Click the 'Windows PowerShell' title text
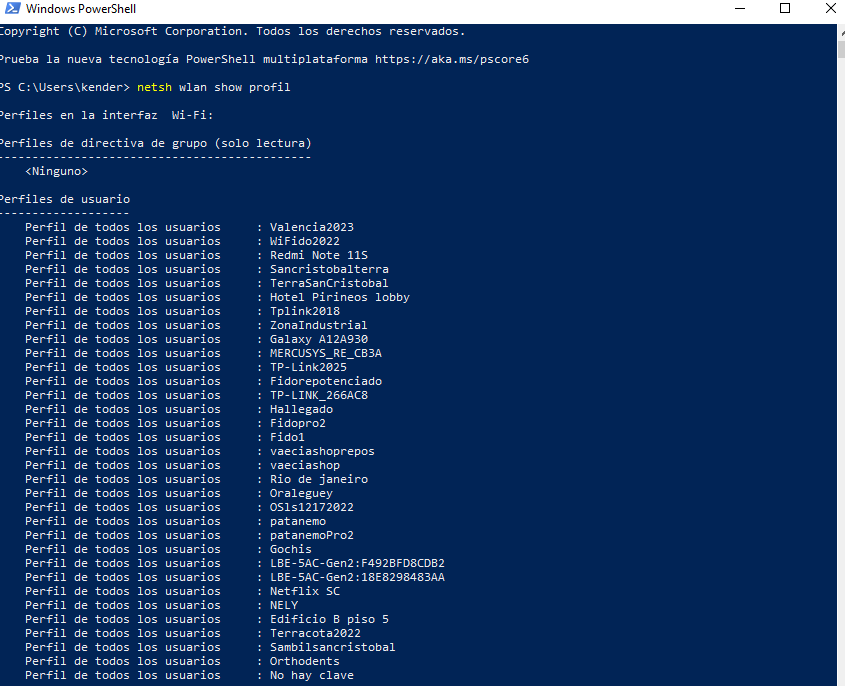The width and height of the screenshot is (845, 686). [x=81, y=9]
